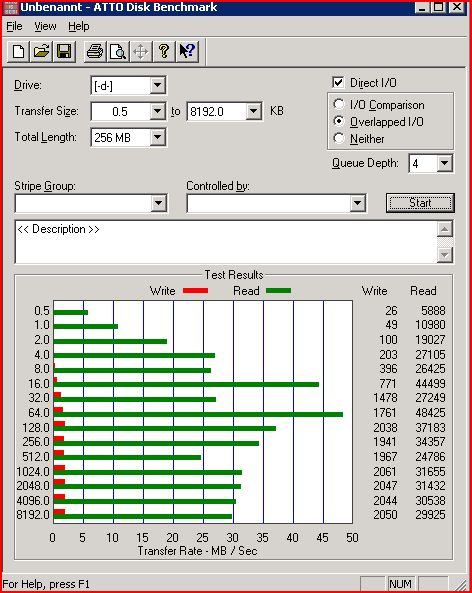The image size is (472, 593).
Task: Click the Description scrollbar down arrow
Action: 444,255
